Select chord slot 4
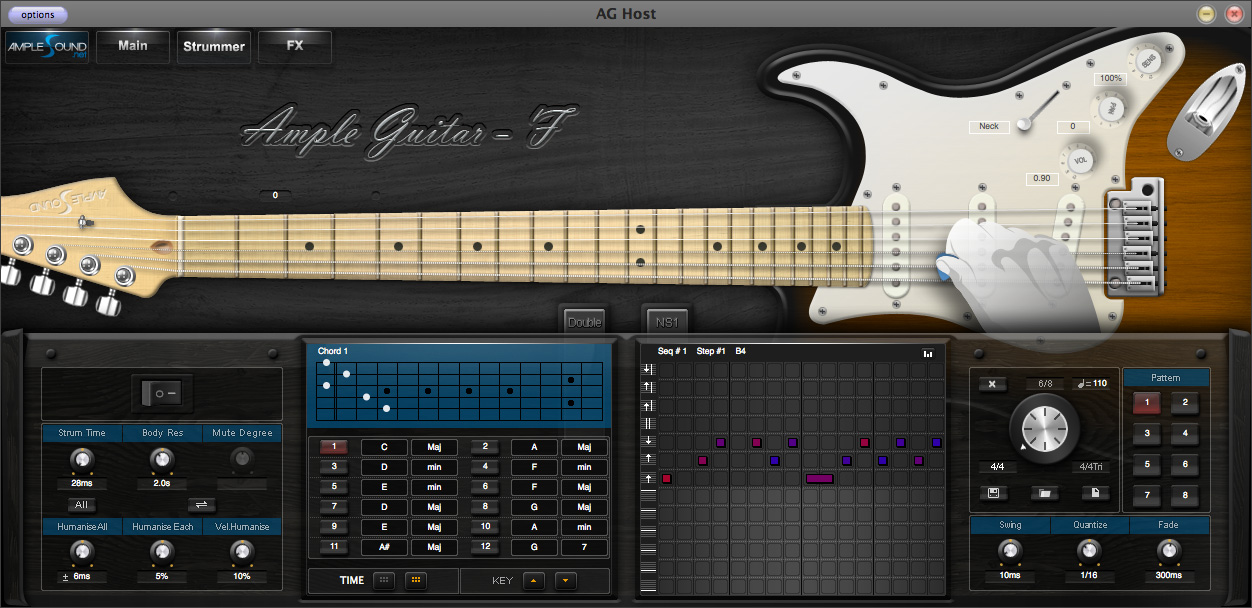This screenshot has height=608, width=1252. pyautogui.click(x=484, y=467)
